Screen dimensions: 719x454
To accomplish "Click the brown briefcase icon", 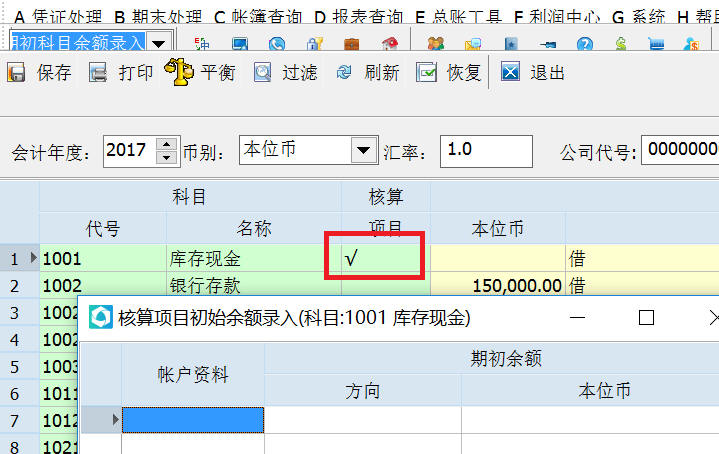I will pyautogui.click(x=352, y=44).
